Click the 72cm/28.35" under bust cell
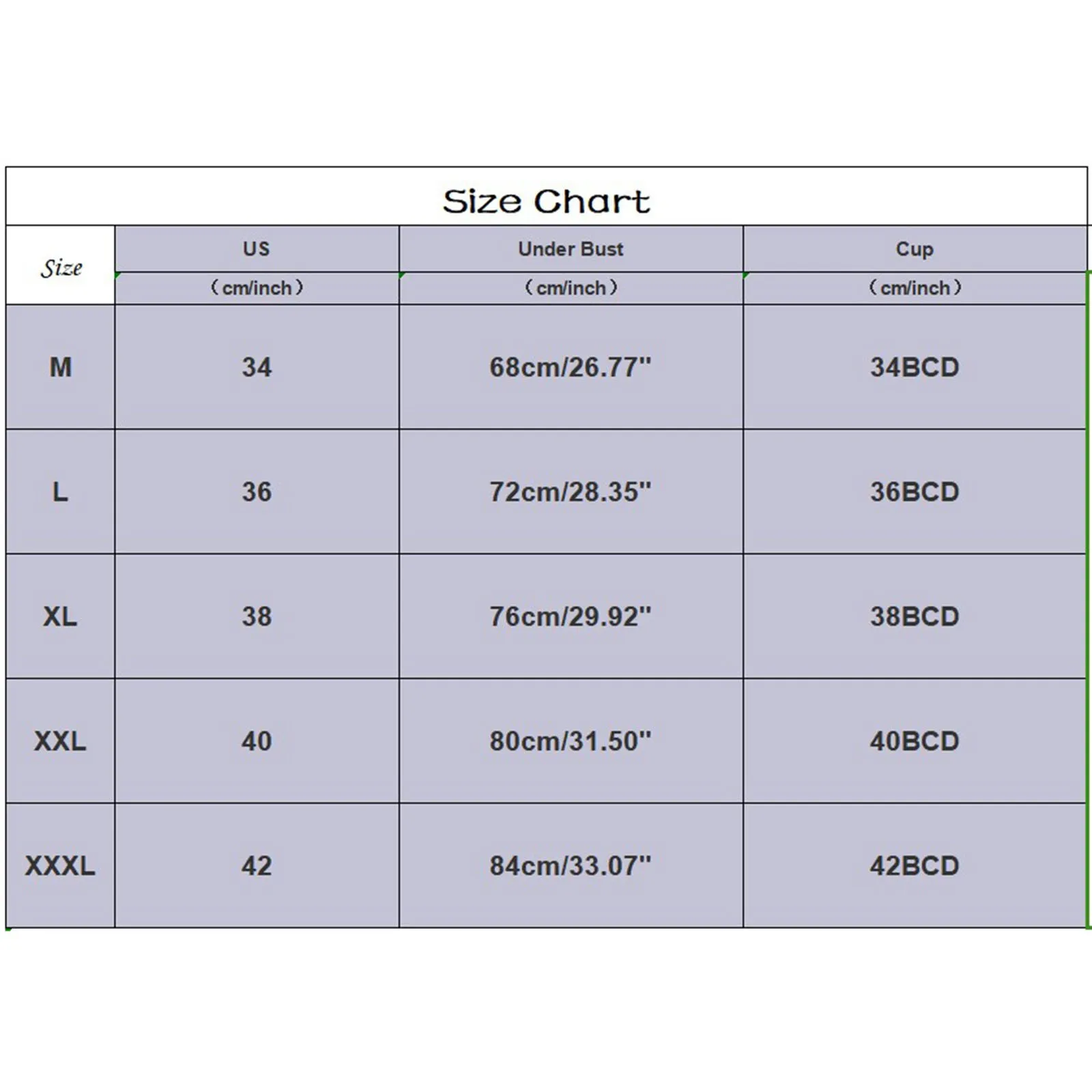The image size is (1092, 1092). pyautogui.click(x=571, y=491)
